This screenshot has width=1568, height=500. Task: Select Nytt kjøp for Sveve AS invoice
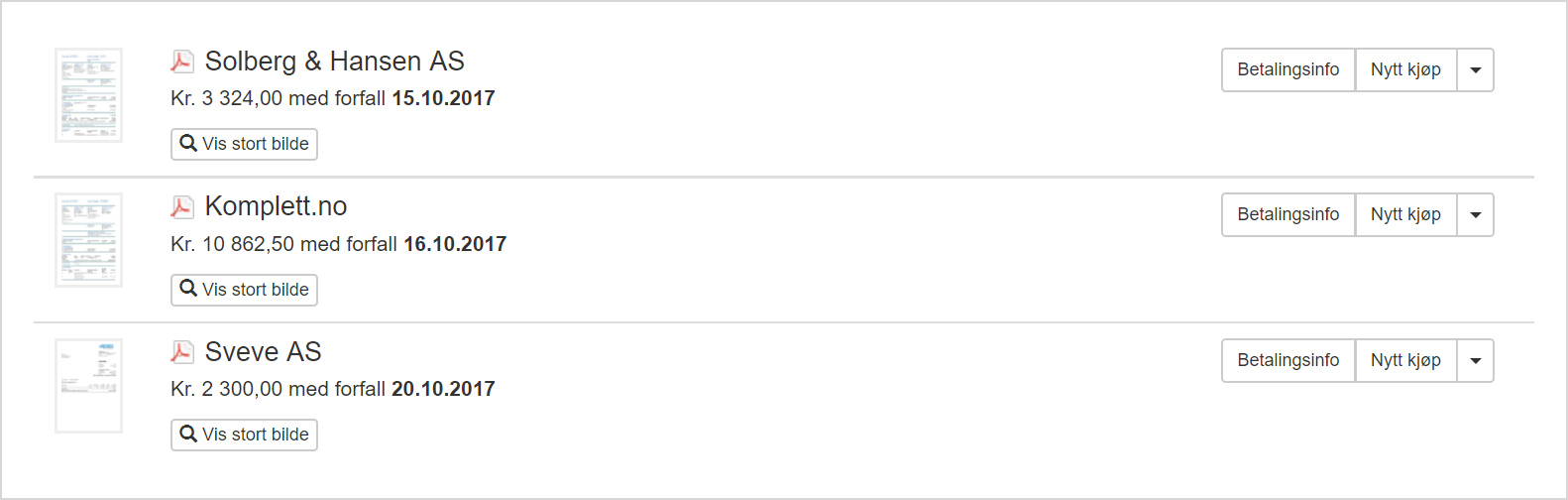coord(1405,360)
